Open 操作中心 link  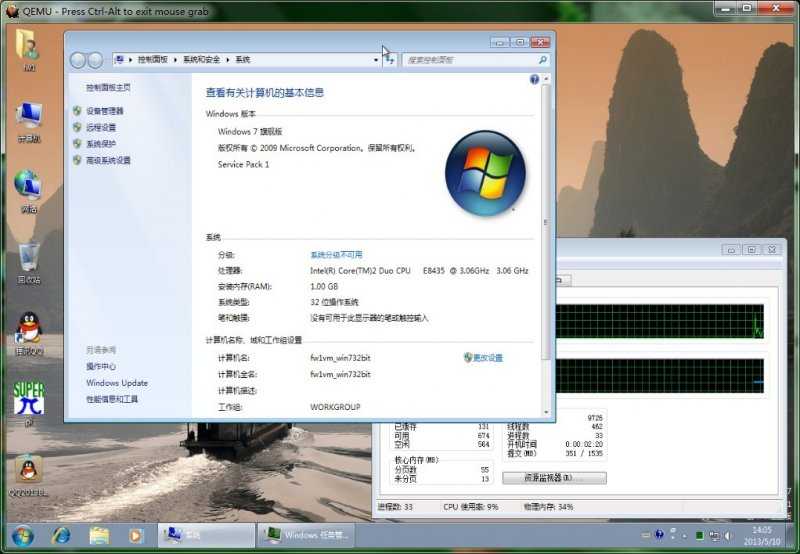point(101,366)
